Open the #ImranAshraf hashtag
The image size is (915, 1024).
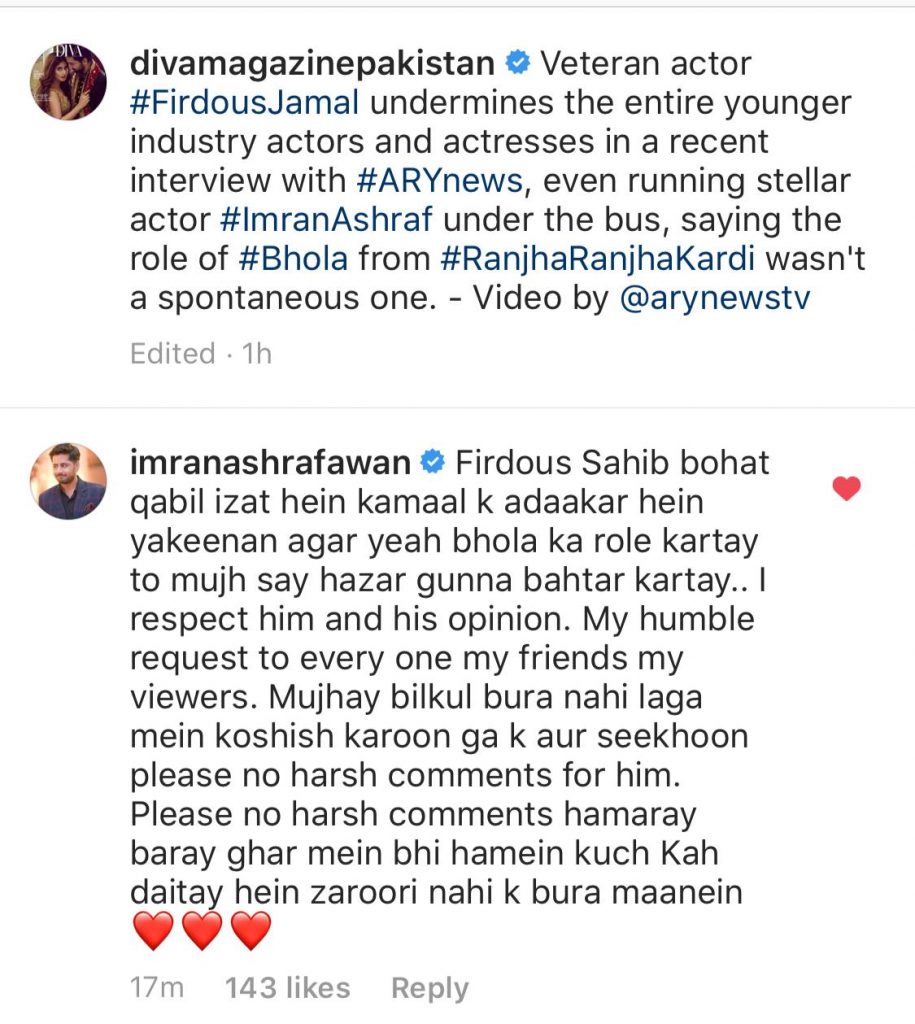pyautogui.click(x=327, y=220)
